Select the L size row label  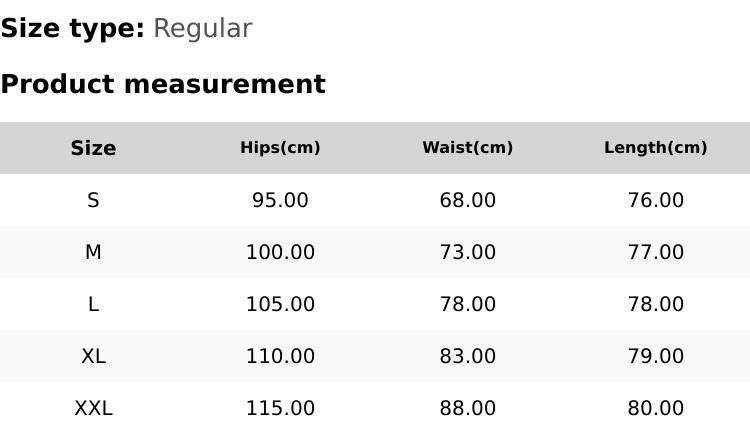click(x=93, y=304)
